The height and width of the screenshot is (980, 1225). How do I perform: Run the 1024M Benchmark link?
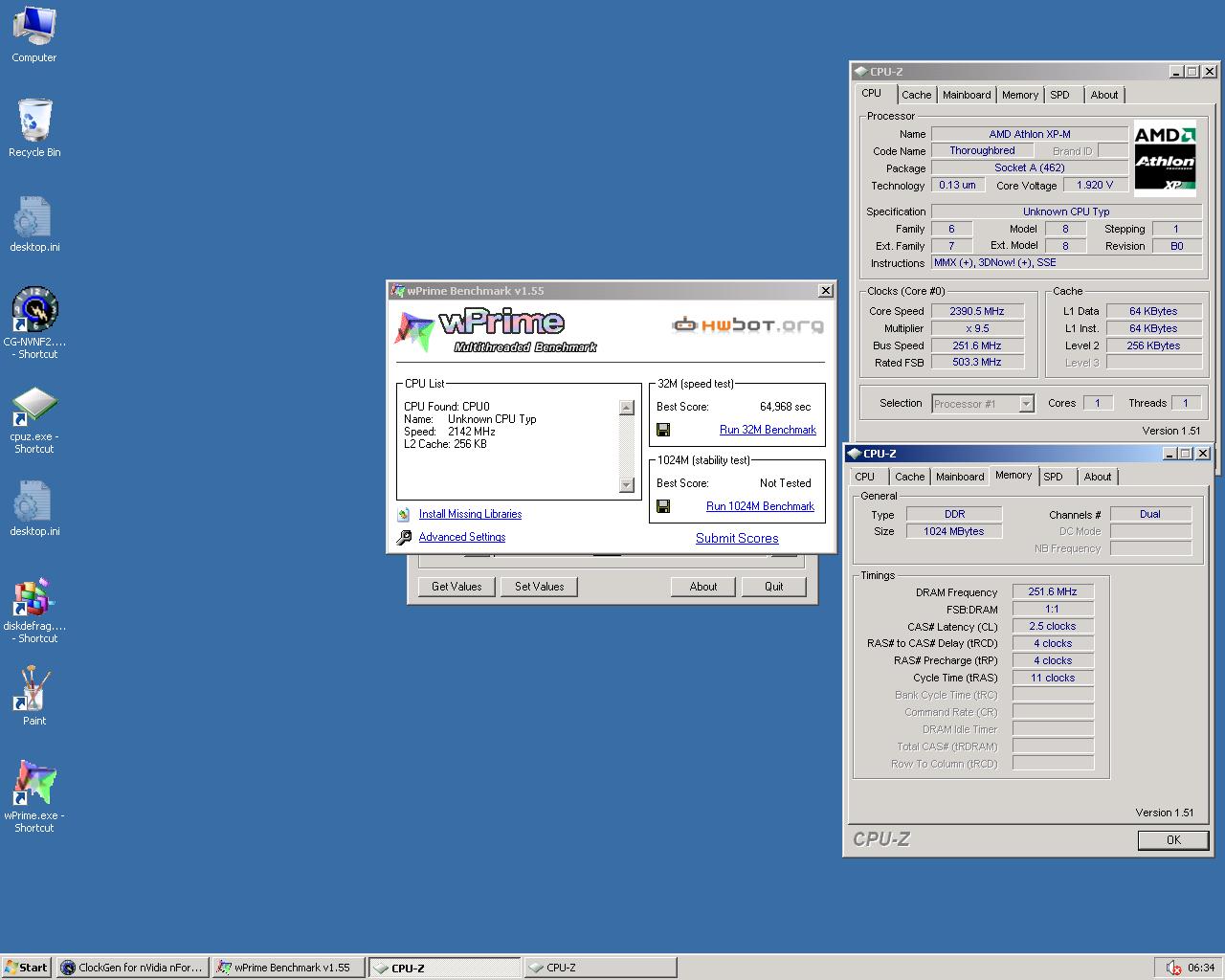tap(760, 506)
